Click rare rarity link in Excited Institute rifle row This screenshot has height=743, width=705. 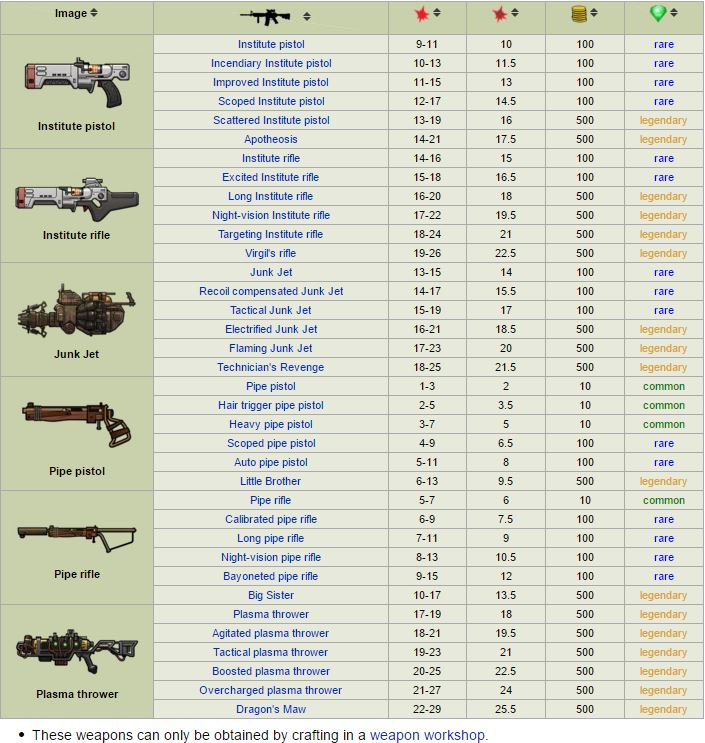pos(663,177)
